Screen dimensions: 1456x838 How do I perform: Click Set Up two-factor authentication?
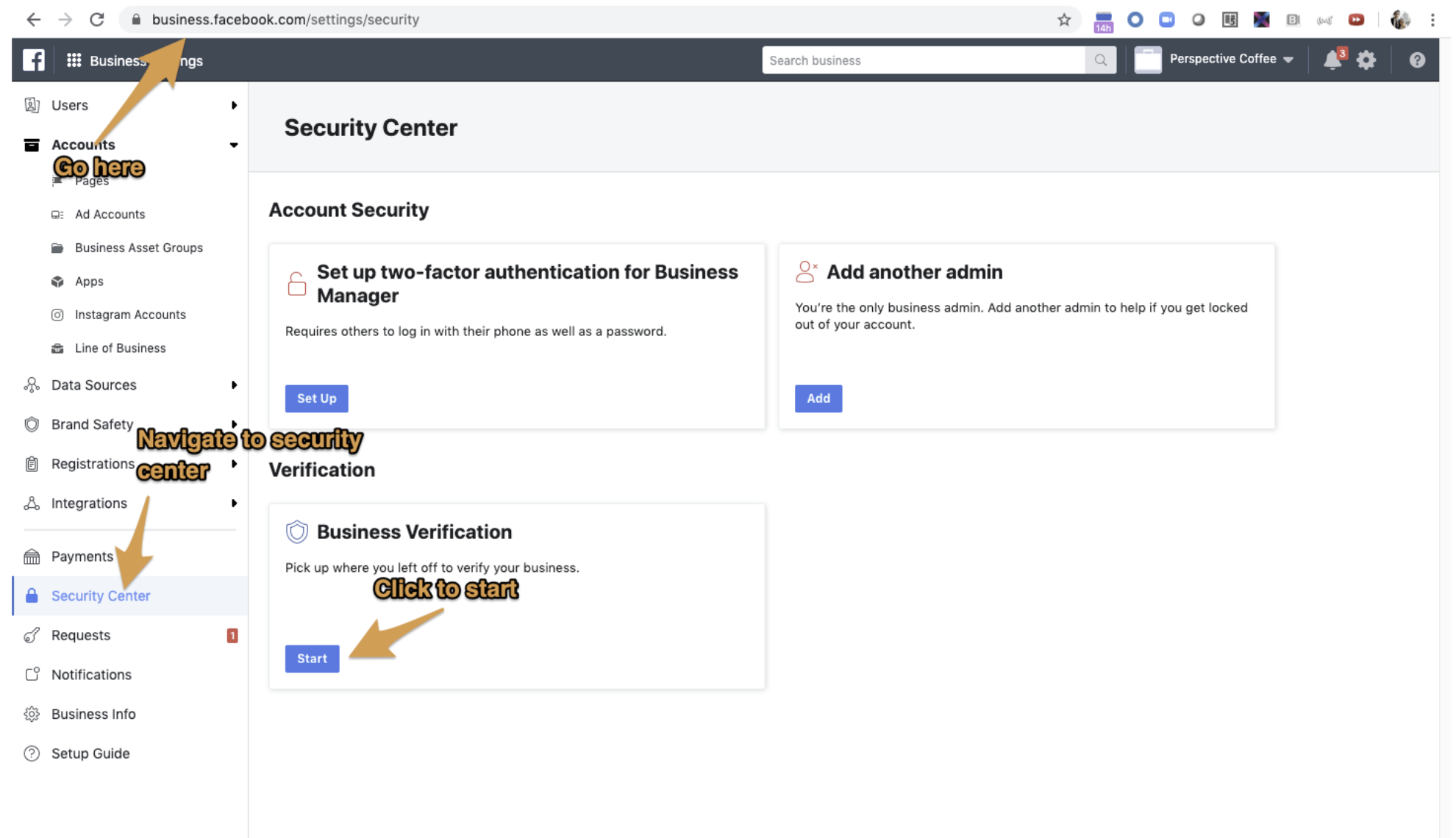tap(316, 398)
